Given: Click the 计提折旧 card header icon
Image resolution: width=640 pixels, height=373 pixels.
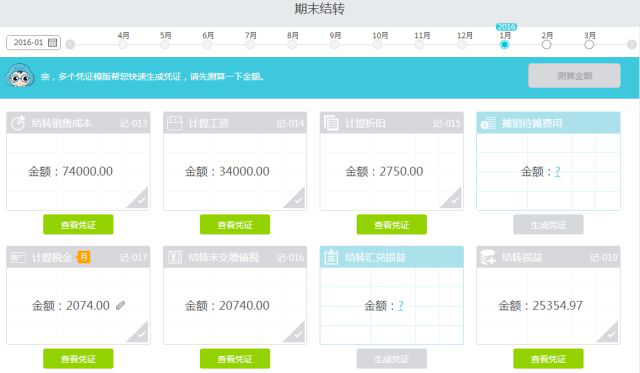Looking at the screenshot, I should tap(331, 123).
